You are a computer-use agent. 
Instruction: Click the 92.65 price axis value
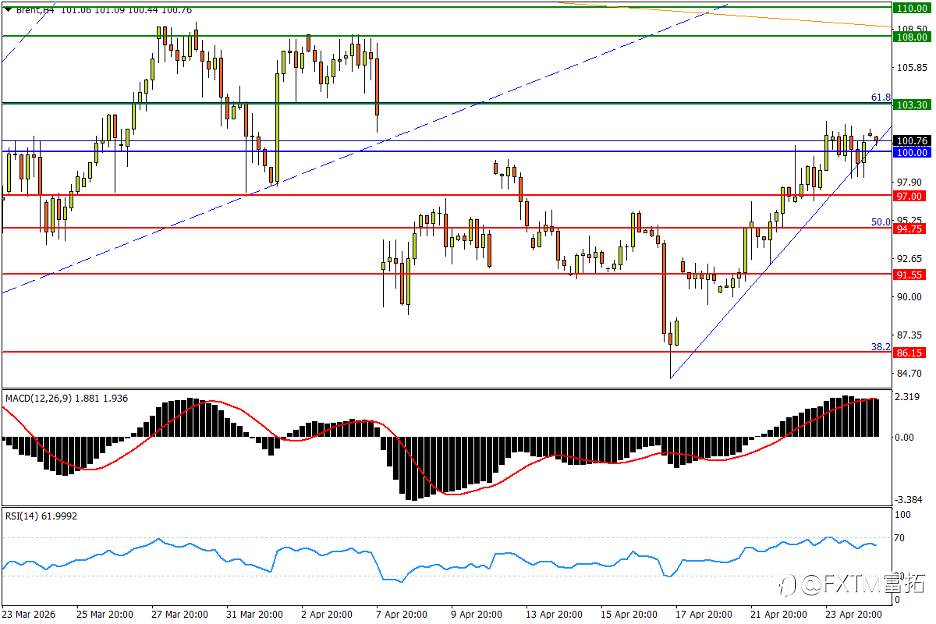coord(910,259)
